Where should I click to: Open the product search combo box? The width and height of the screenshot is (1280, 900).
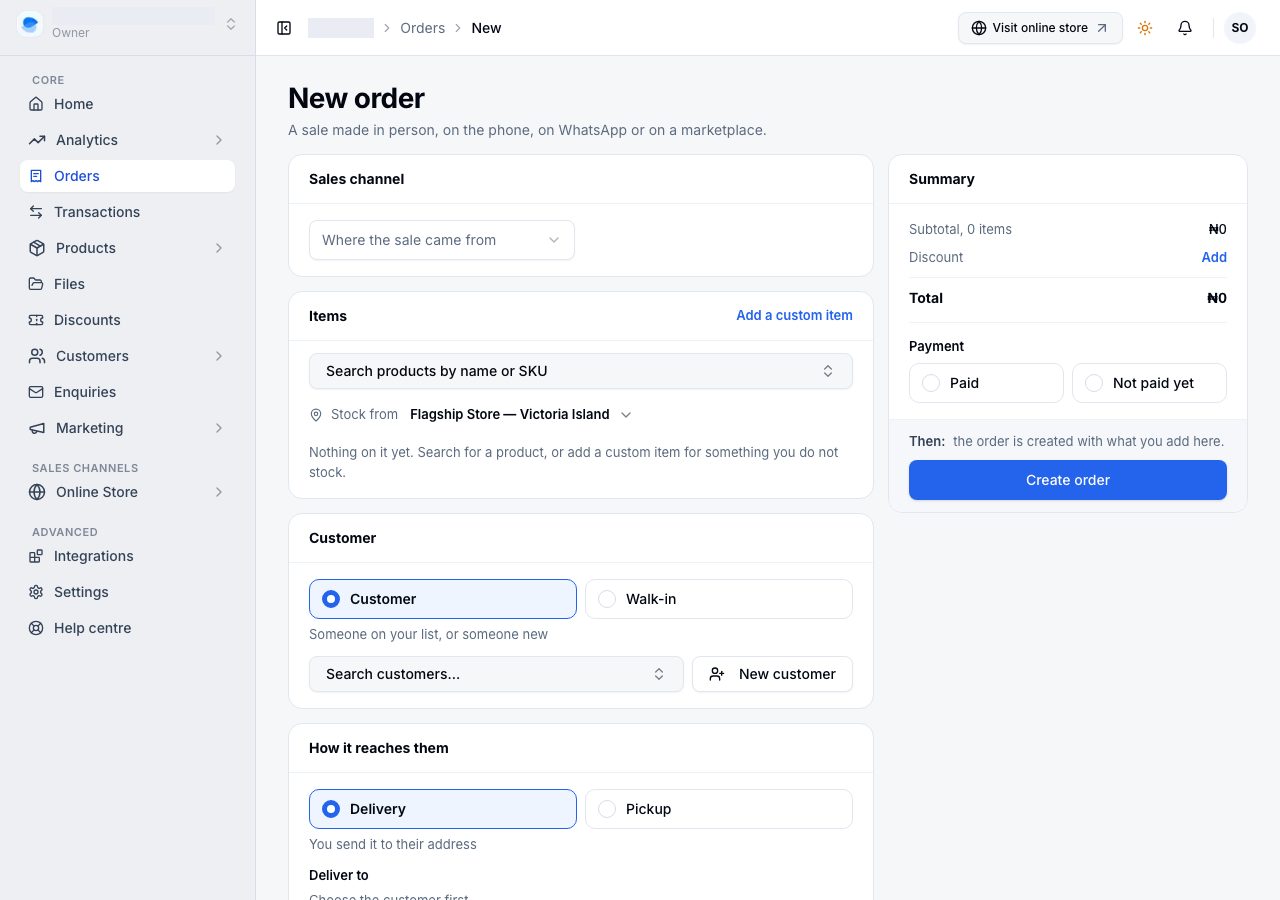[x=581, y=371]
